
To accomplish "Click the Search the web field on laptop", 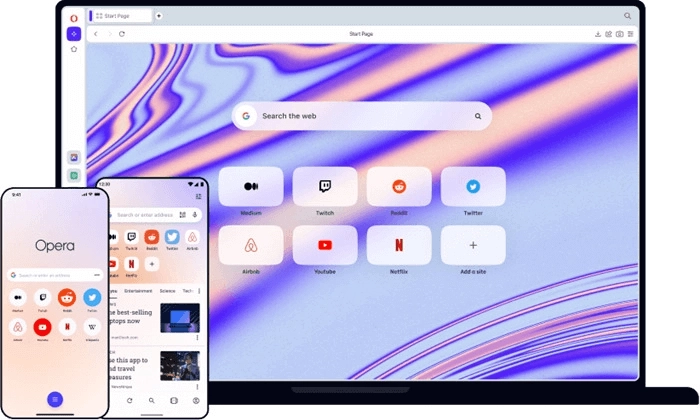I will click(362, 116).
